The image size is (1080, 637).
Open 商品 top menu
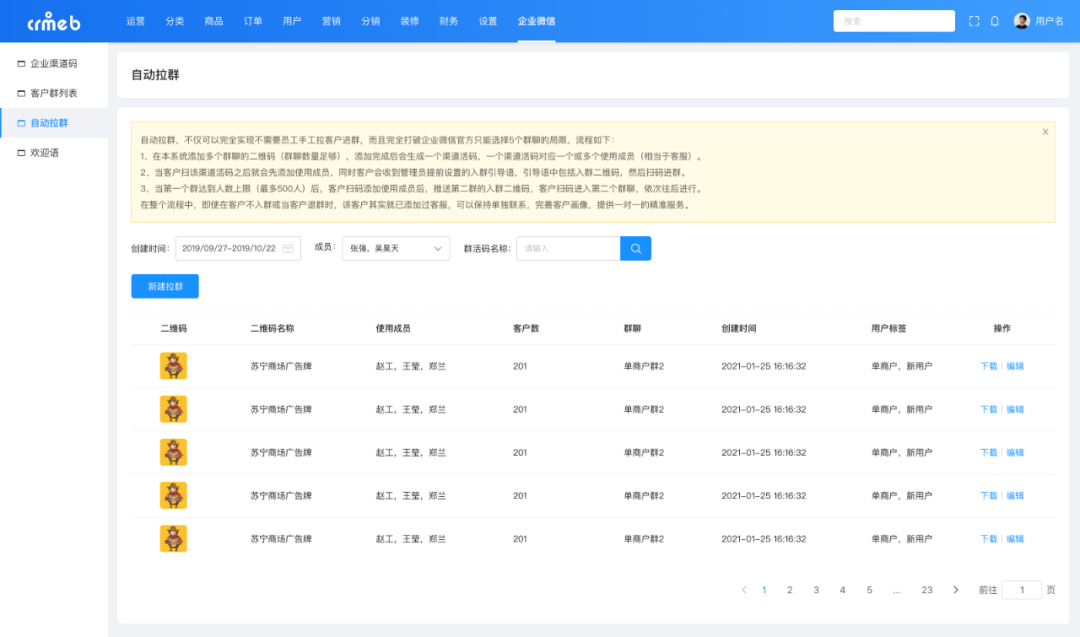pyautogui.click(x=214, y=21)
